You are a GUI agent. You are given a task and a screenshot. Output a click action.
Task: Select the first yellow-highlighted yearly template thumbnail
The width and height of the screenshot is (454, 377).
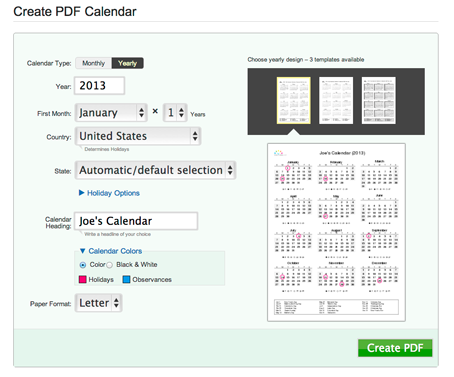click(293, 100)
